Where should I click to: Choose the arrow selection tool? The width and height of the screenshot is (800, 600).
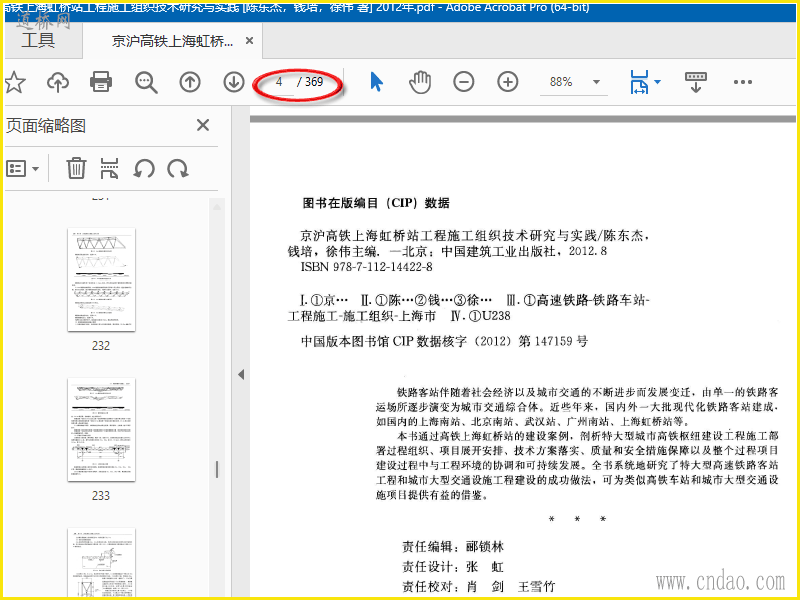pyautogui.click(x=377, y=82)
